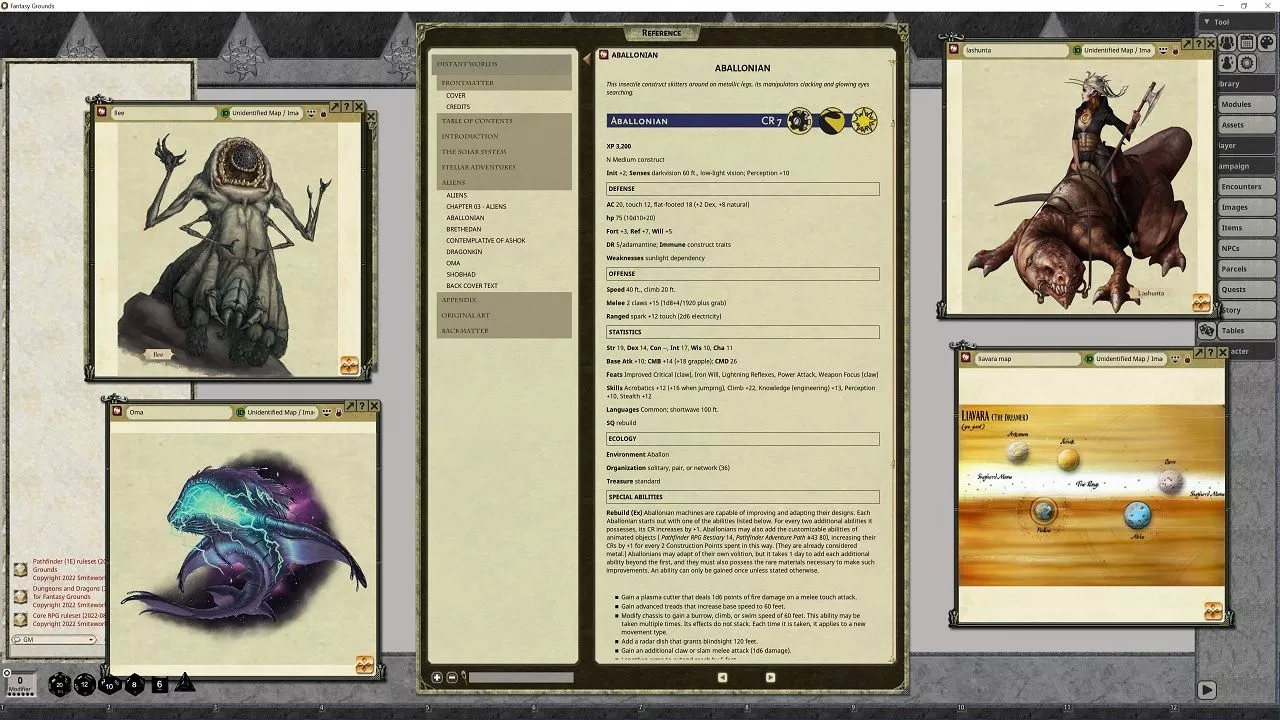Screen dimensions: 1280x720
Task: Open the calendar tool icon in sidebar
Action: [1247, 43]
